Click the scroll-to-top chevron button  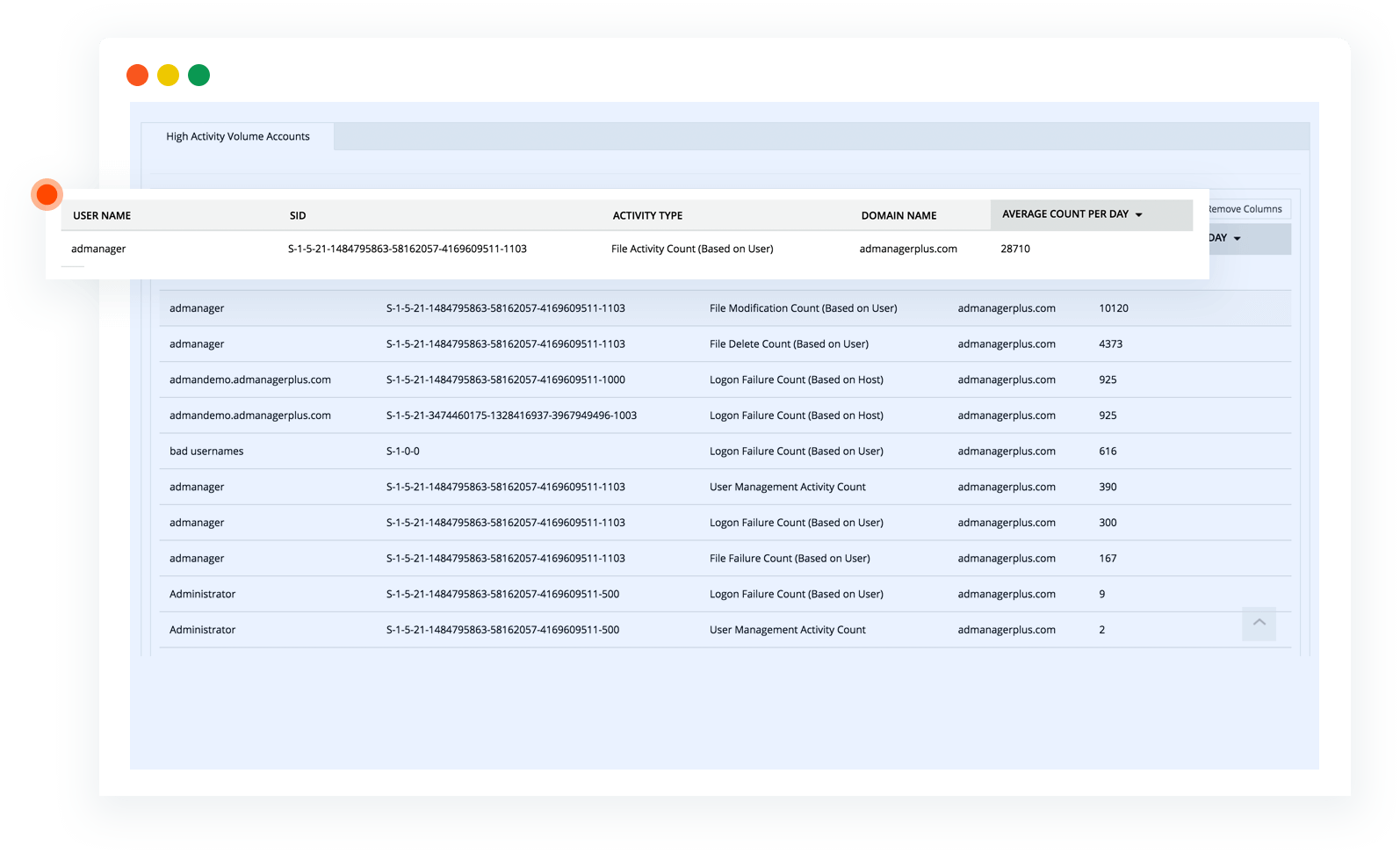(1259, 623)
